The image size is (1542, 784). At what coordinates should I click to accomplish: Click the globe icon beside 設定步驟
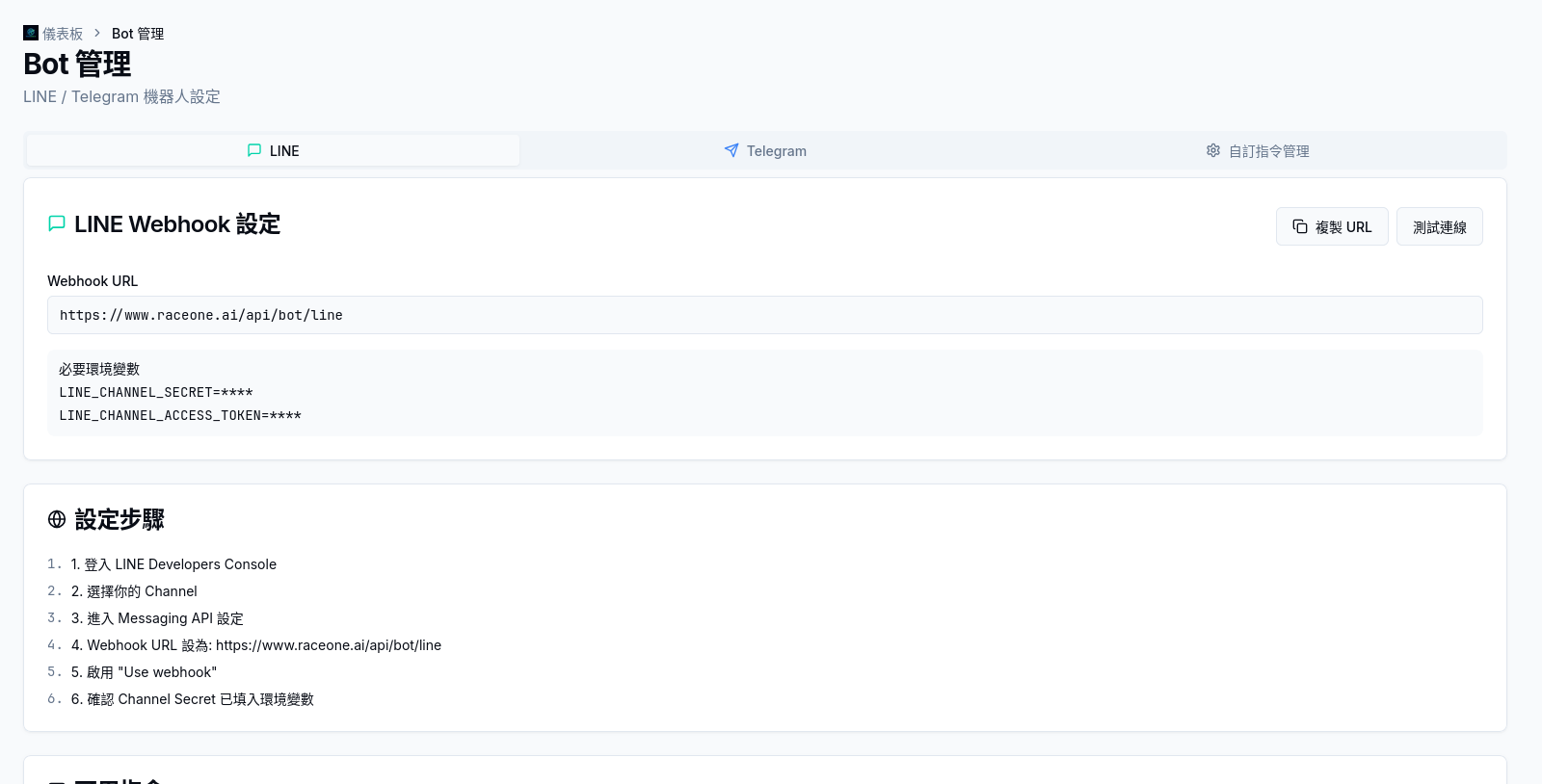57,519
